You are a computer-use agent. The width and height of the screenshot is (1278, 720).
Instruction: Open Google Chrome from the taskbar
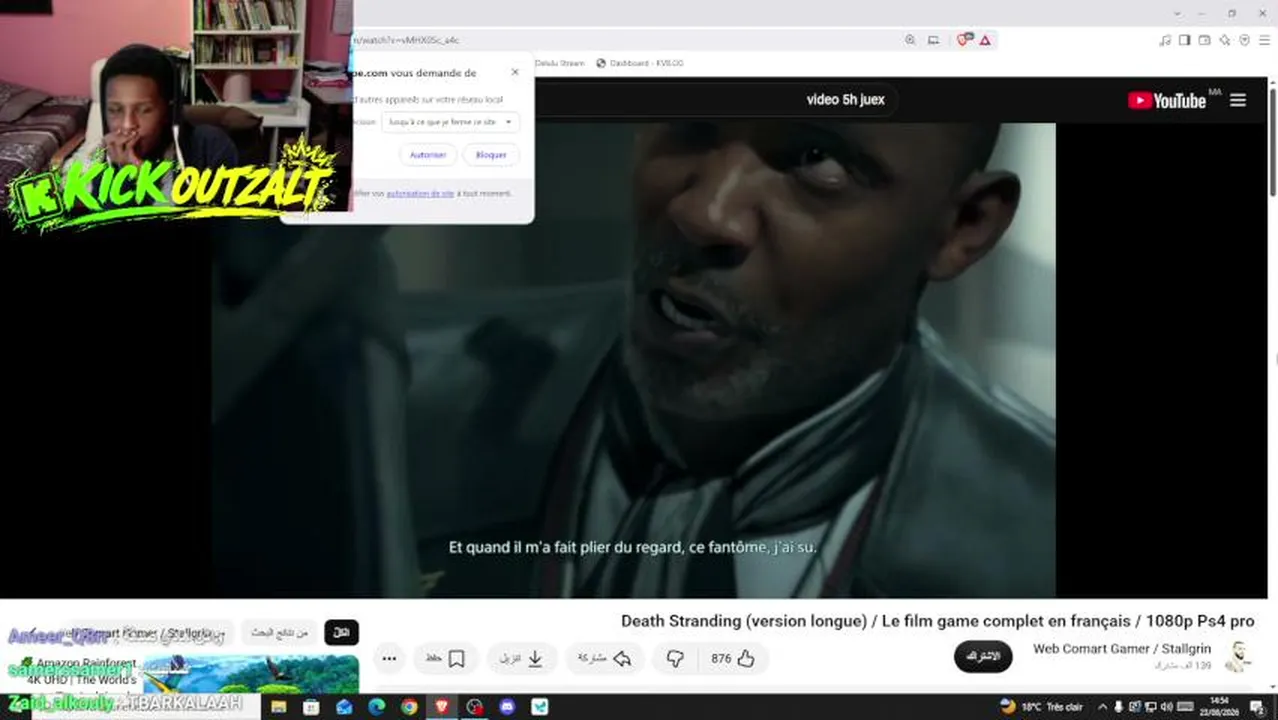point(409,707)
